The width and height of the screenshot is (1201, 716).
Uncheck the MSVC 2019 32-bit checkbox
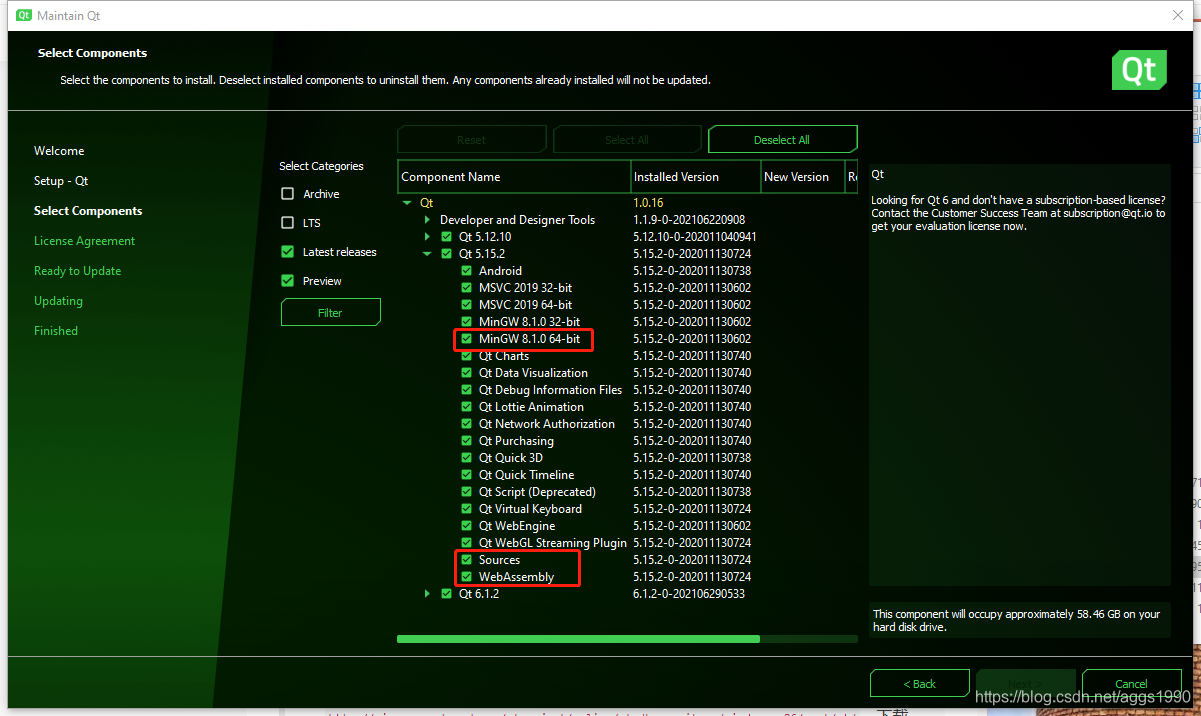point(467,288)
